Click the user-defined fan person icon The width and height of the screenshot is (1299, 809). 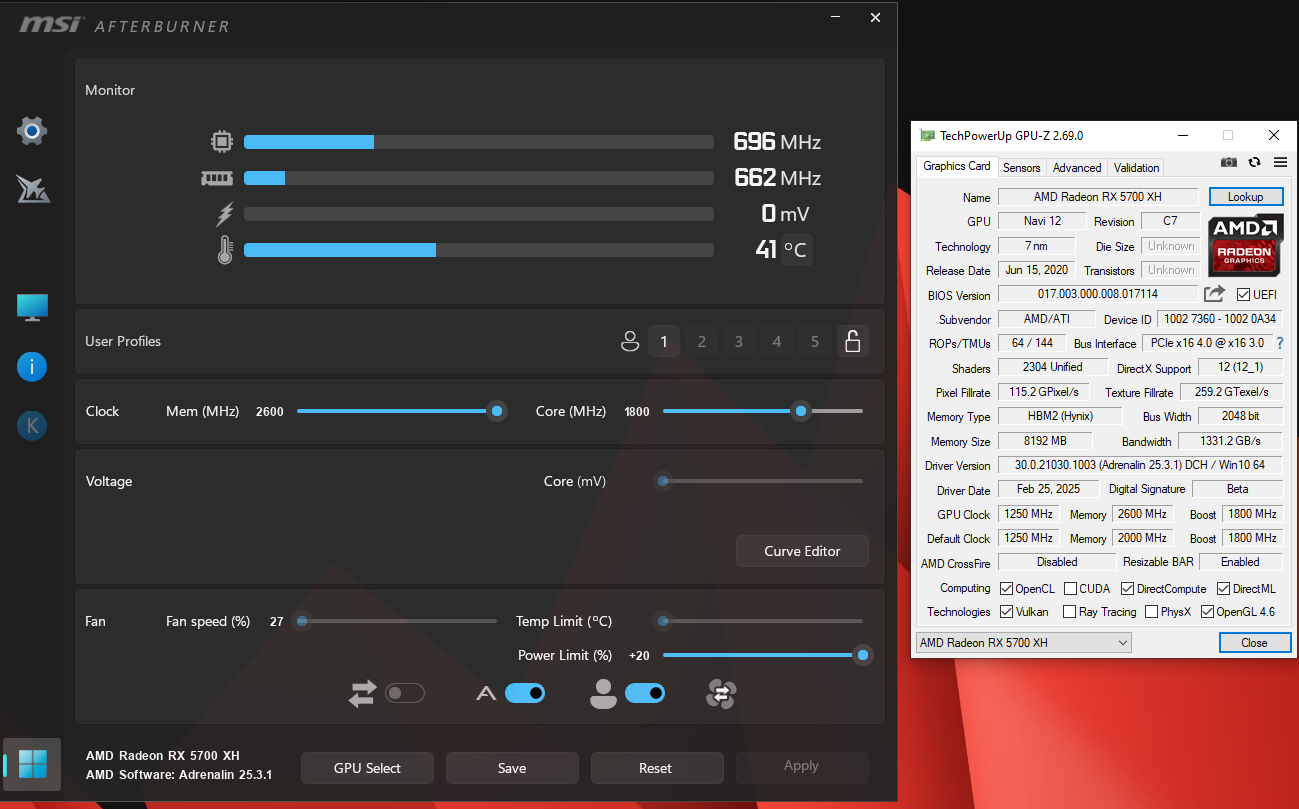coord(603,694)
